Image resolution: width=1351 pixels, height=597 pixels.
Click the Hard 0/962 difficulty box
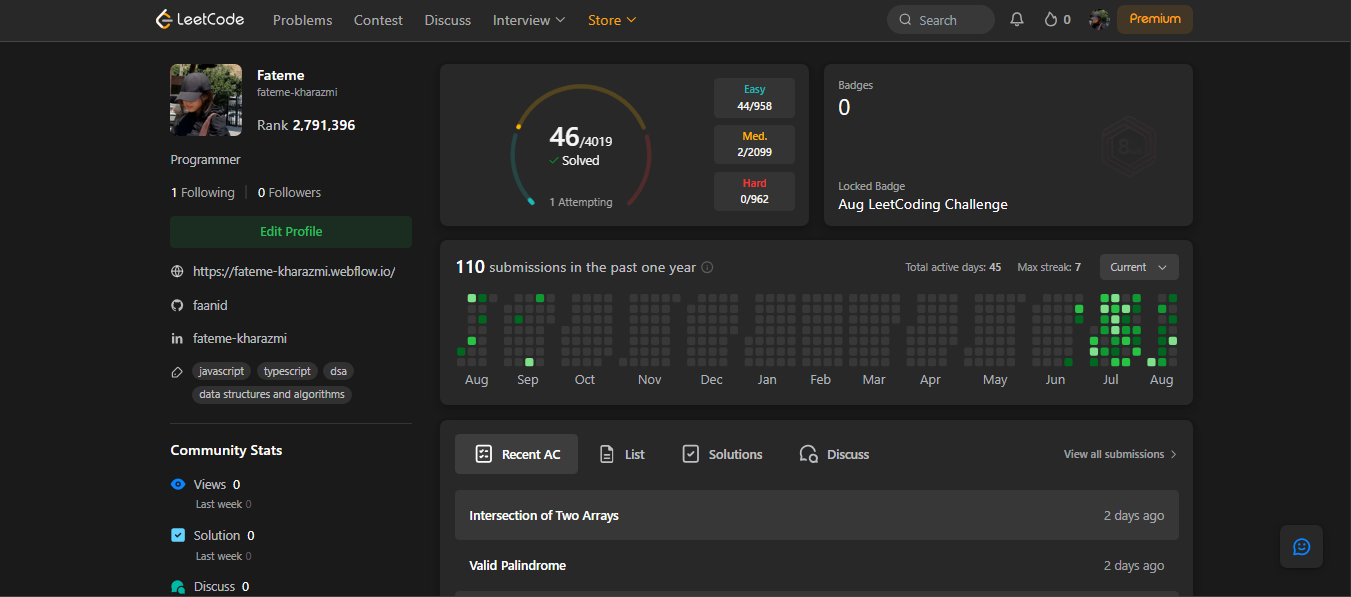tap(754, 191)
